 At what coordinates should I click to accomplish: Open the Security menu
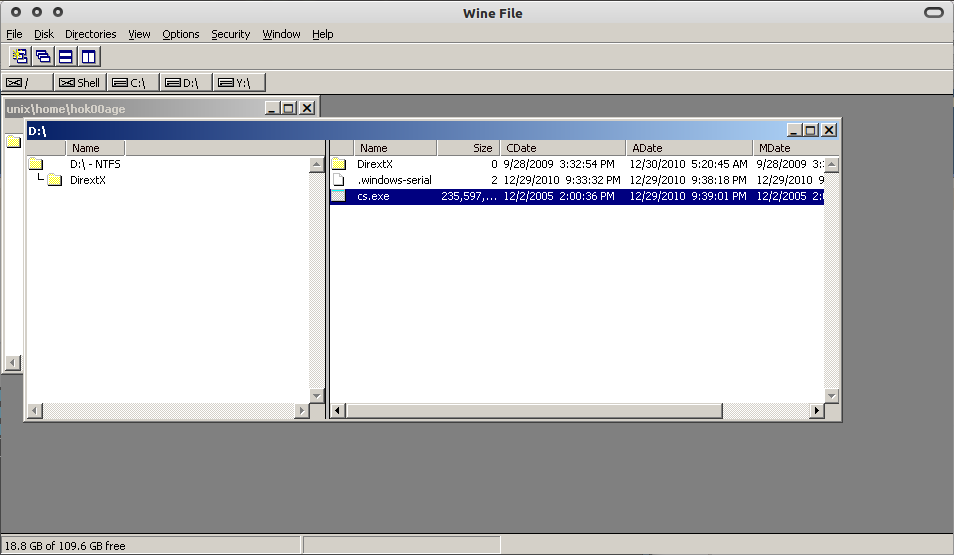230,34
